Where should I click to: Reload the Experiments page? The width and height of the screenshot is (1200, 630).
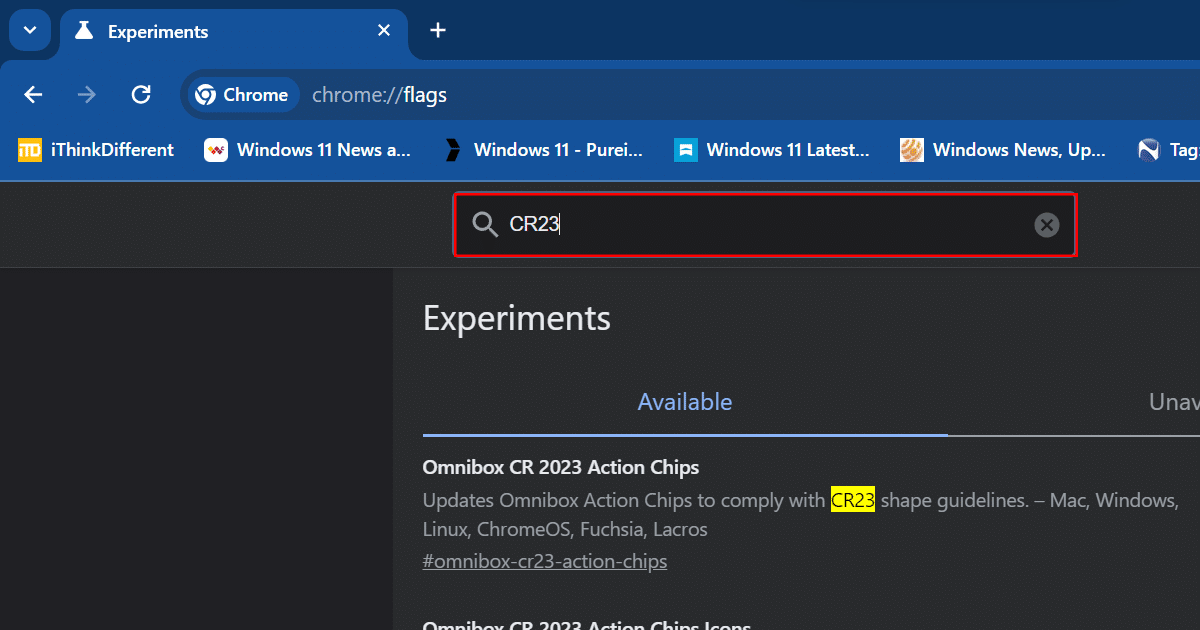click(141, 94)
